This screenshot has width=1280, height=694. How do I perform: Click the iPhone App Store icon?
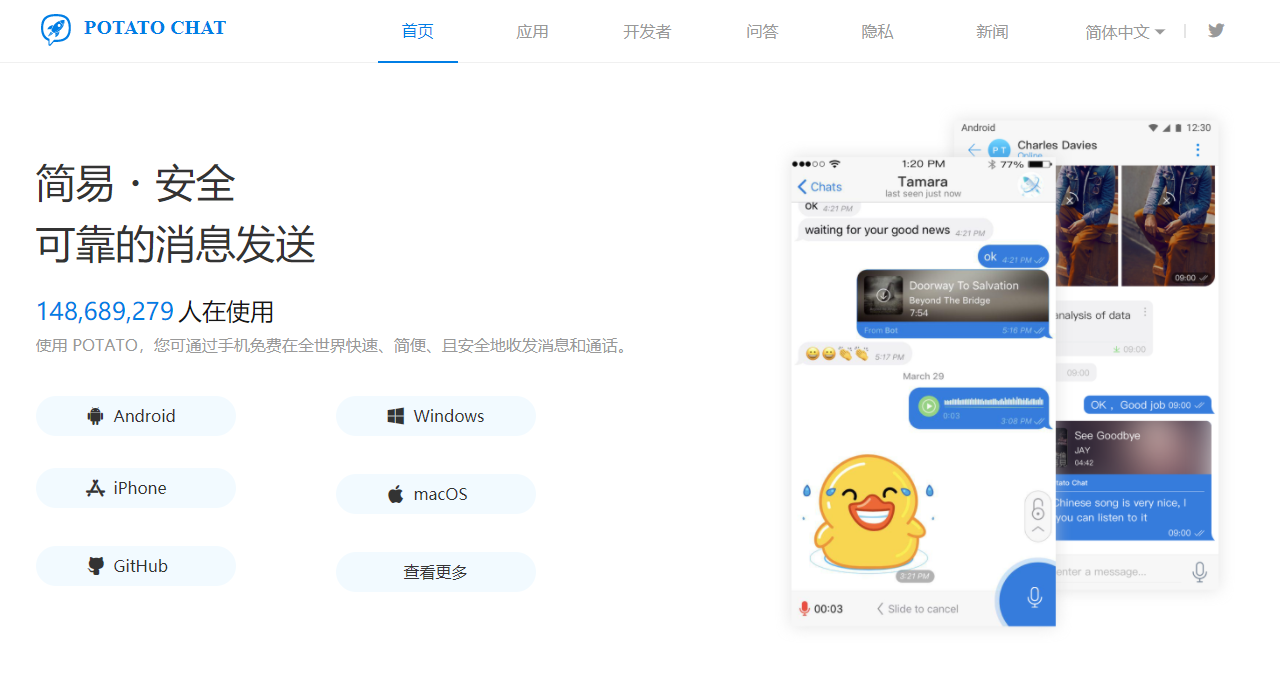pos(96,488)
